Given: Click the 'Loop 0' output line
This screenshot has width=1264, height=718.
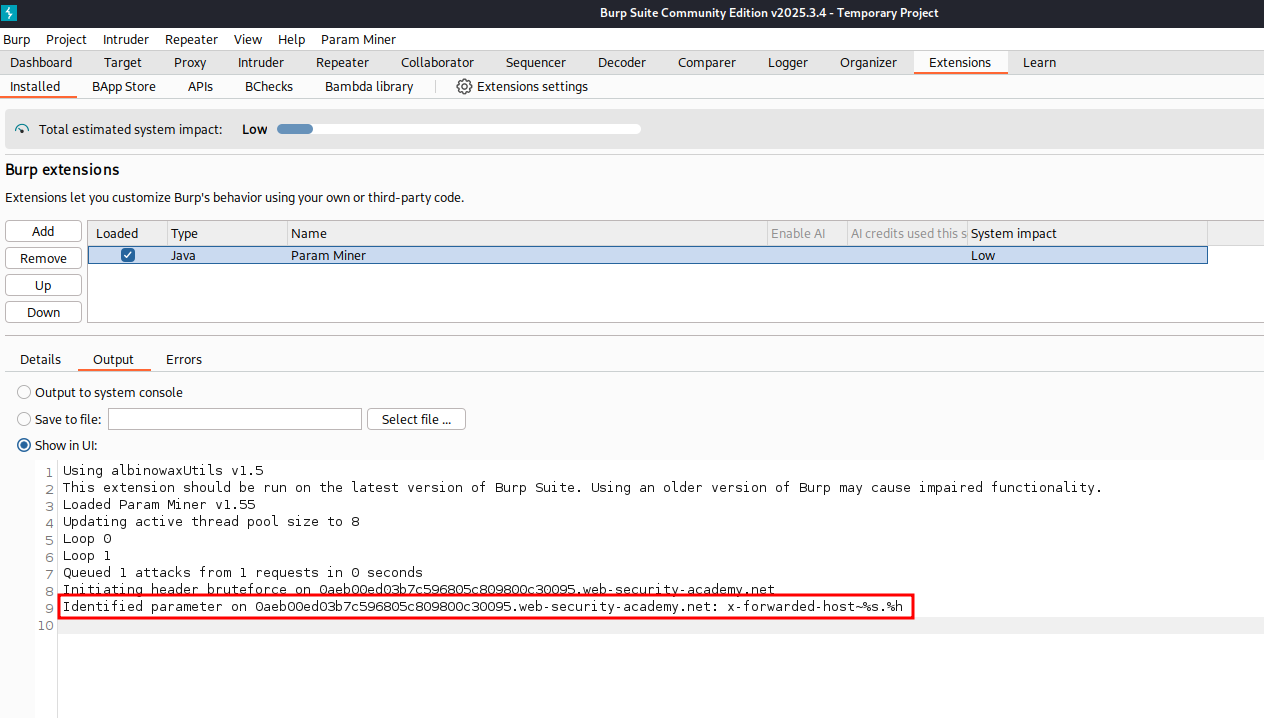Looking at the screenshot, I should 87,539.
